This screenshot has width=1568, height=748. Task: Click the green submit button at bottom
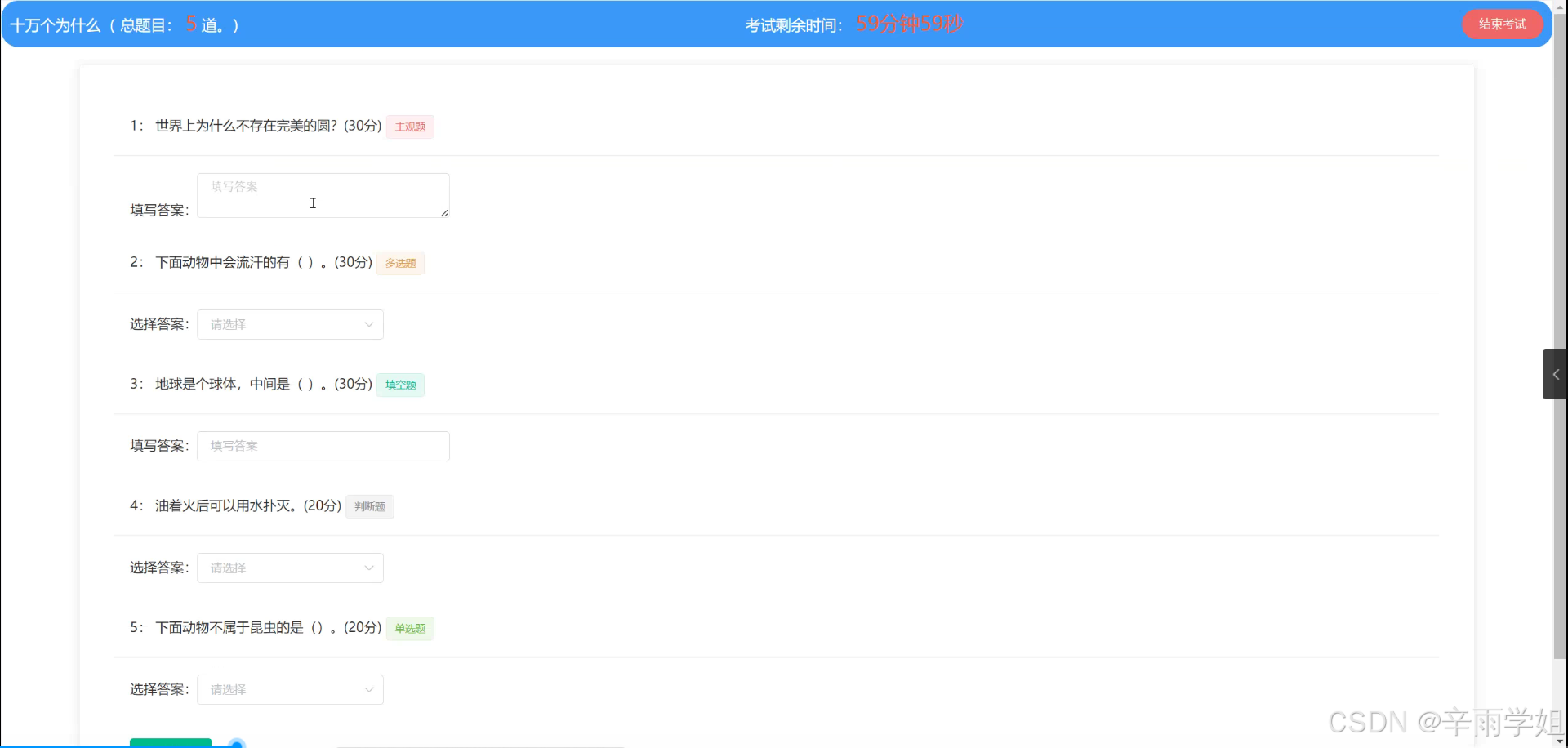click(x=170, y=743)
